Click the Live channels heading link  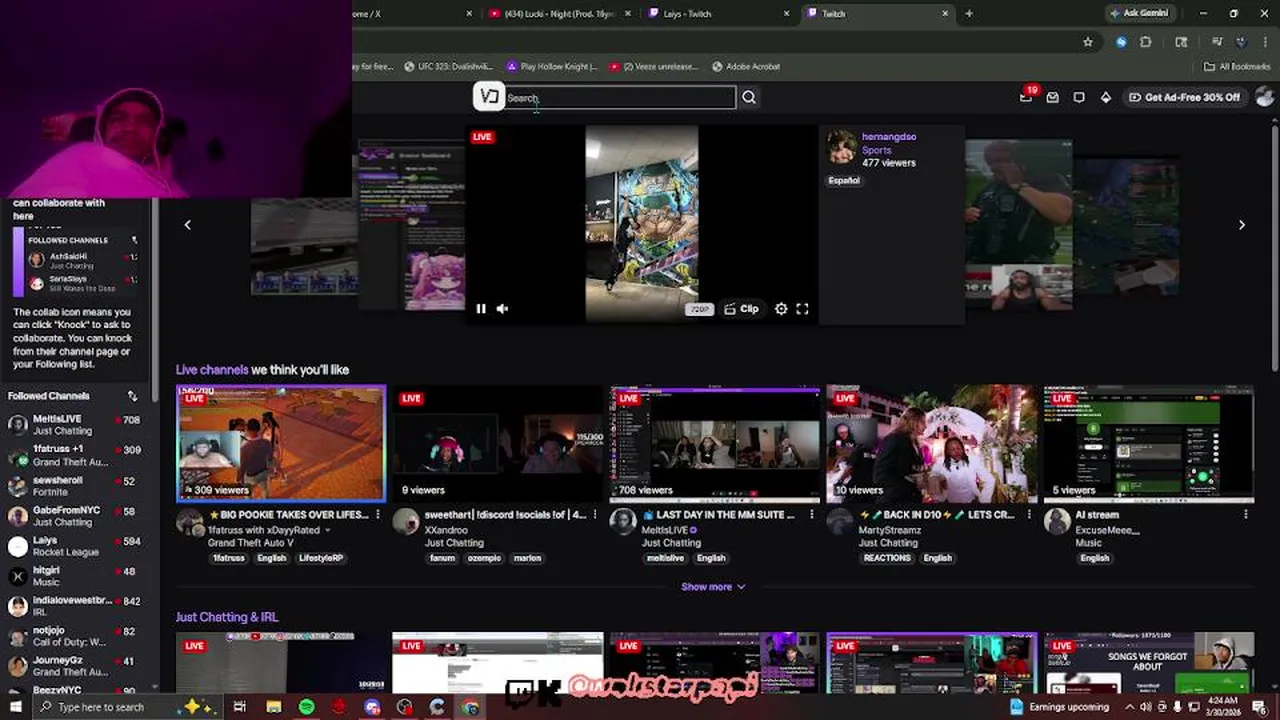pyautogui.click(x=212, y=370)
